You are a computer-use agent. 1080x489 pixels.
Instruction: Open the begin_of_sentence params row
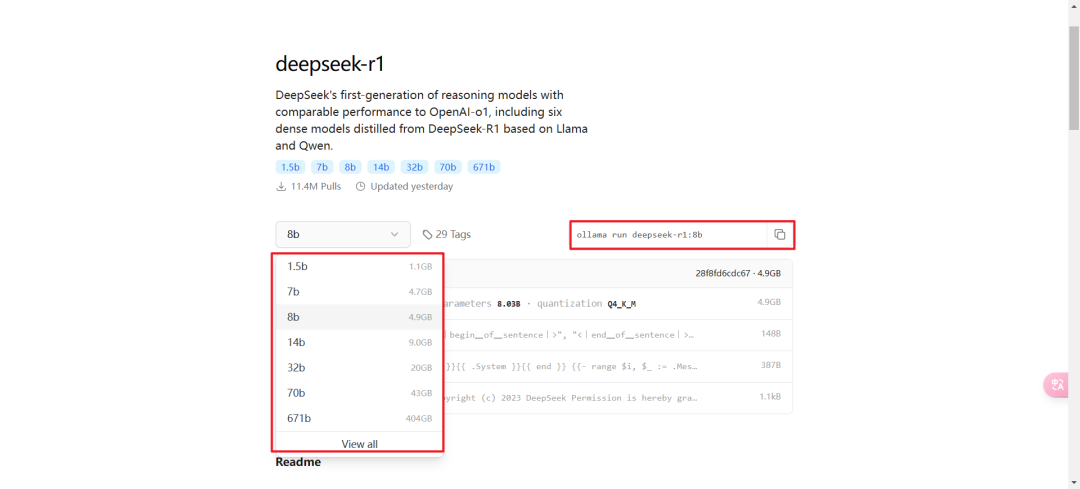(618, 335)
